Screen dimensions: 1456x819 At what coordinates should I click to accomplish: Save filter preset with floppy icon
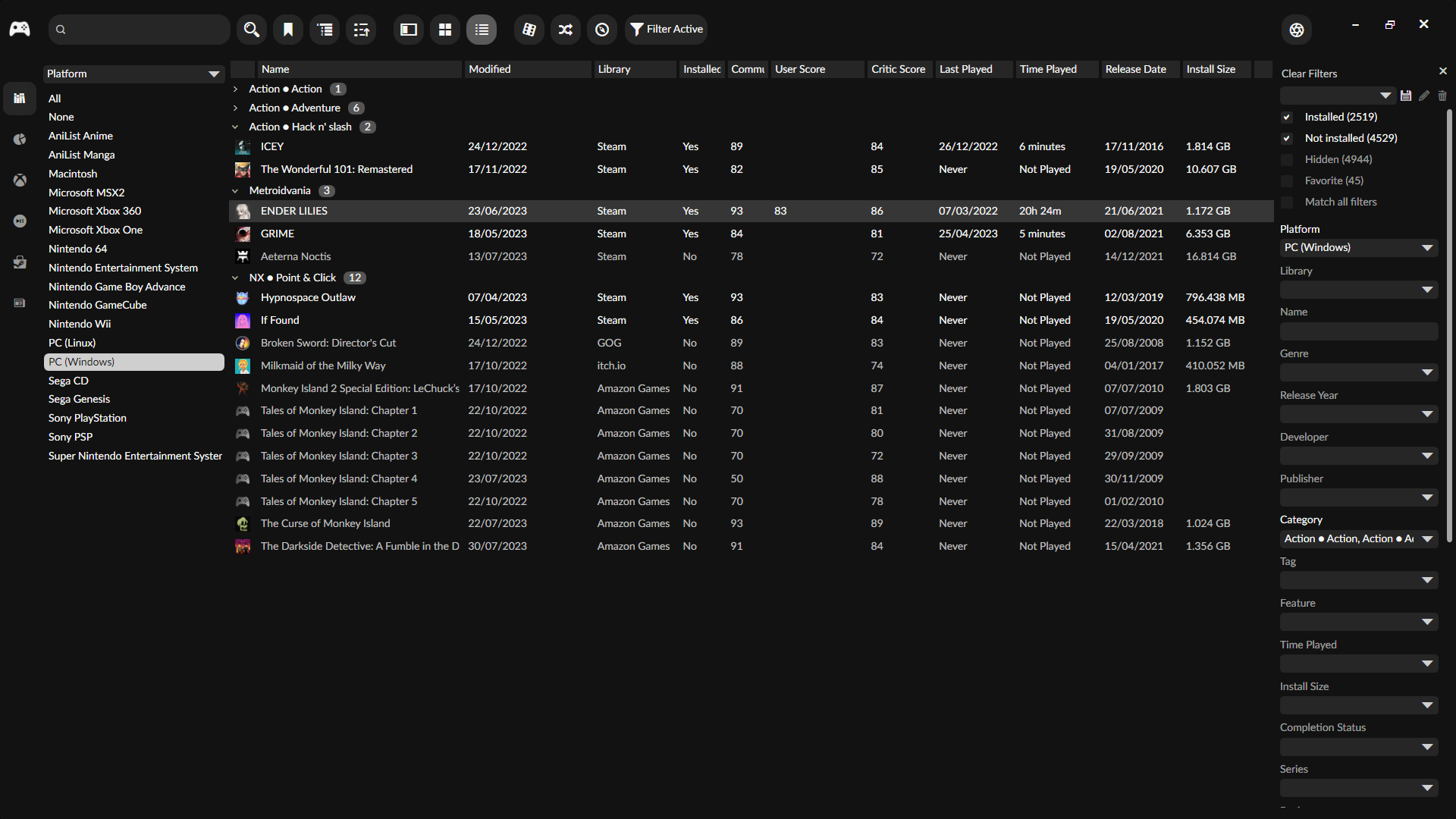pos(1406,96)
